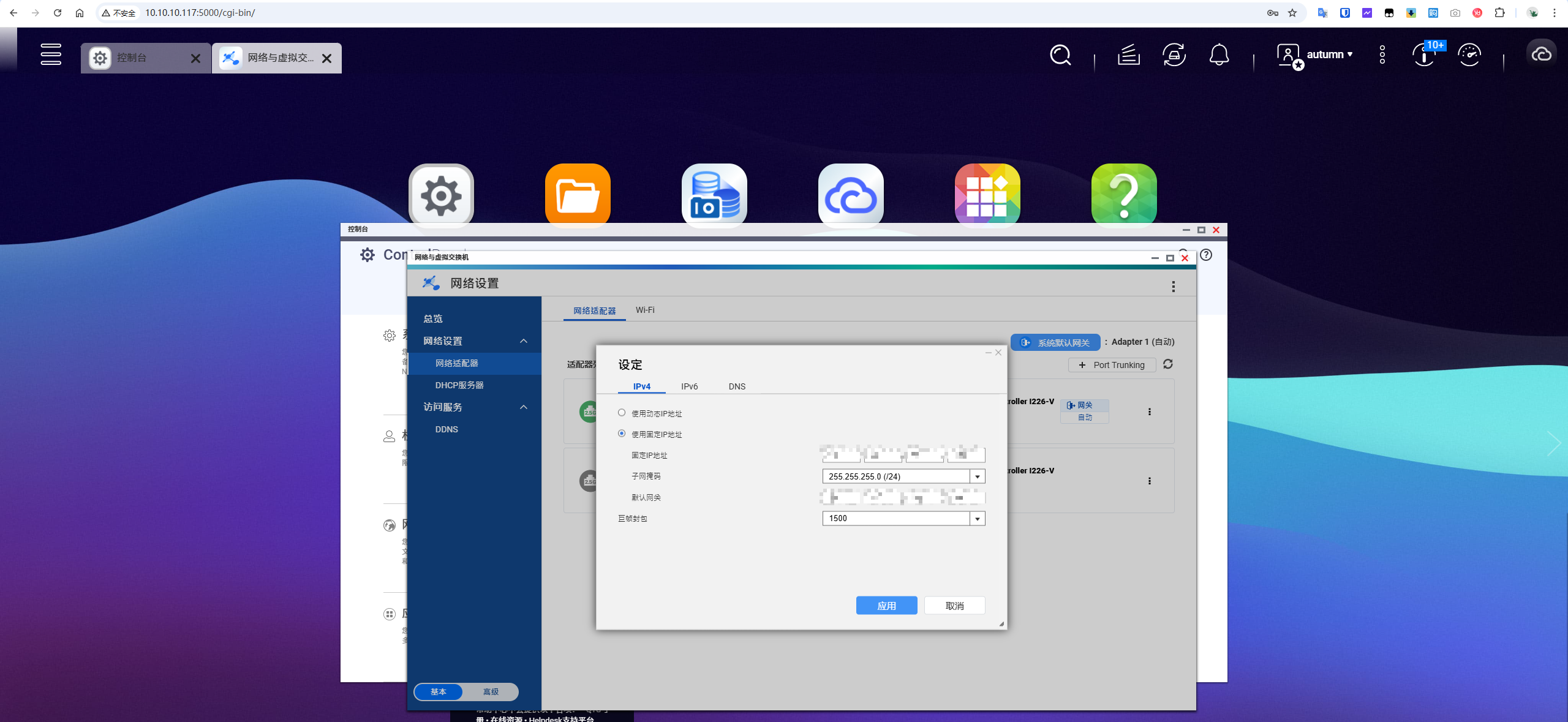Click the 取消 cancel button
Viewport: 1568px width, 722px height.
(954, 606)
